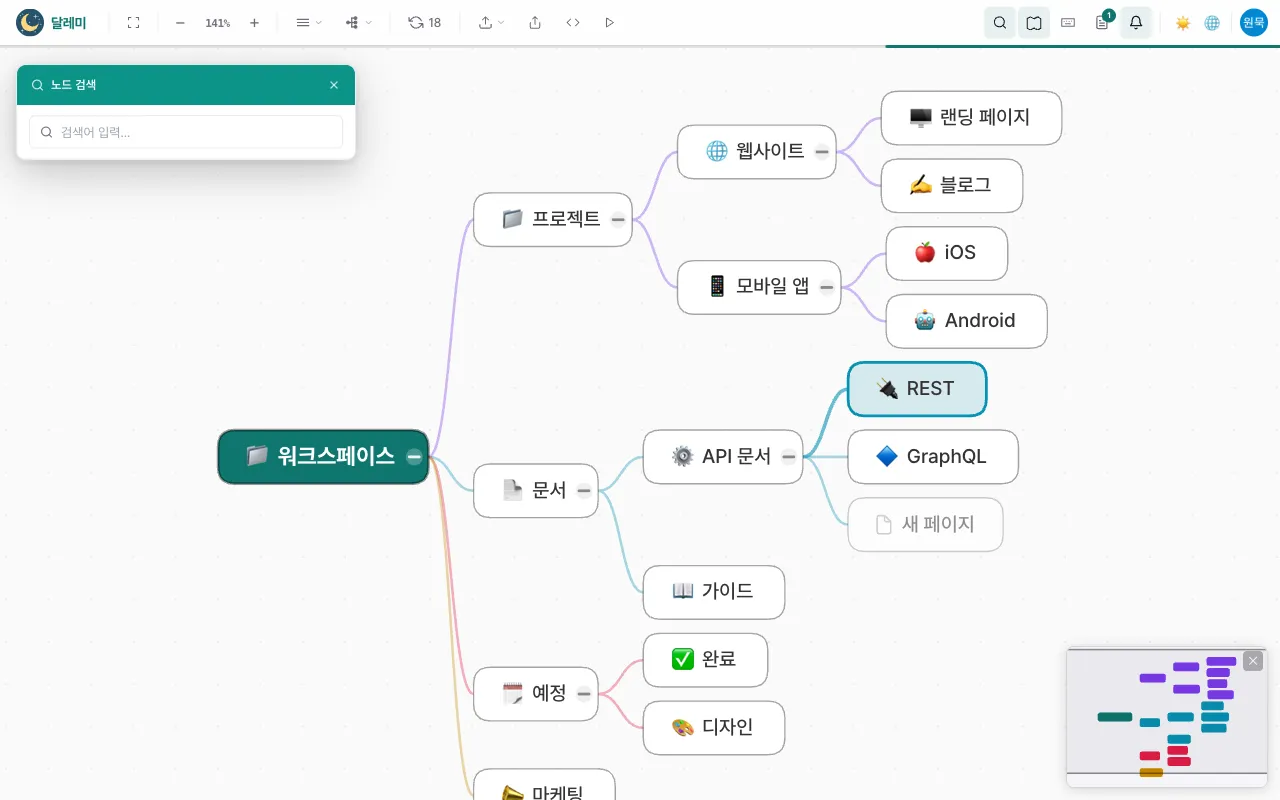Close the minimap overview panel
The image size is (1280, 800).
[1253, 661]
